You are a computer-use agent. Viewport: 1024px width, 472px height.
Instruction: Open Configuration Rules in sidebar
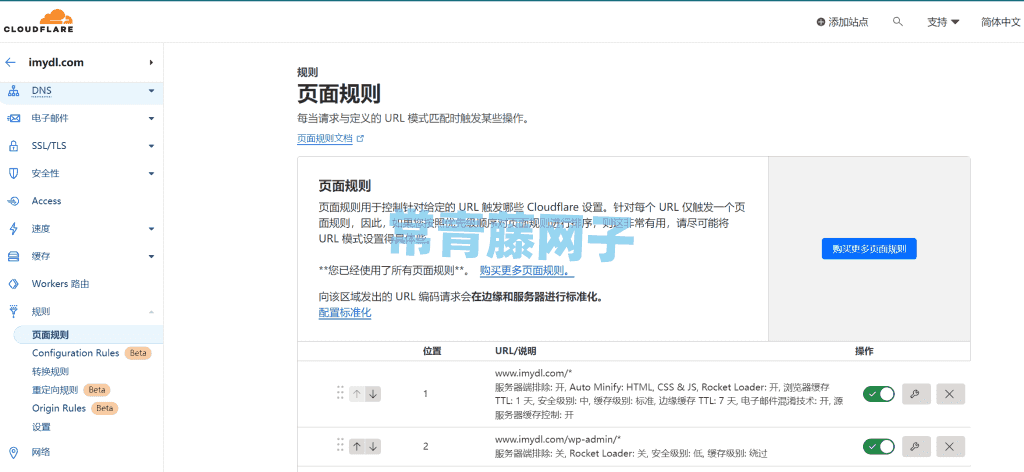click(x=76, y=353)
